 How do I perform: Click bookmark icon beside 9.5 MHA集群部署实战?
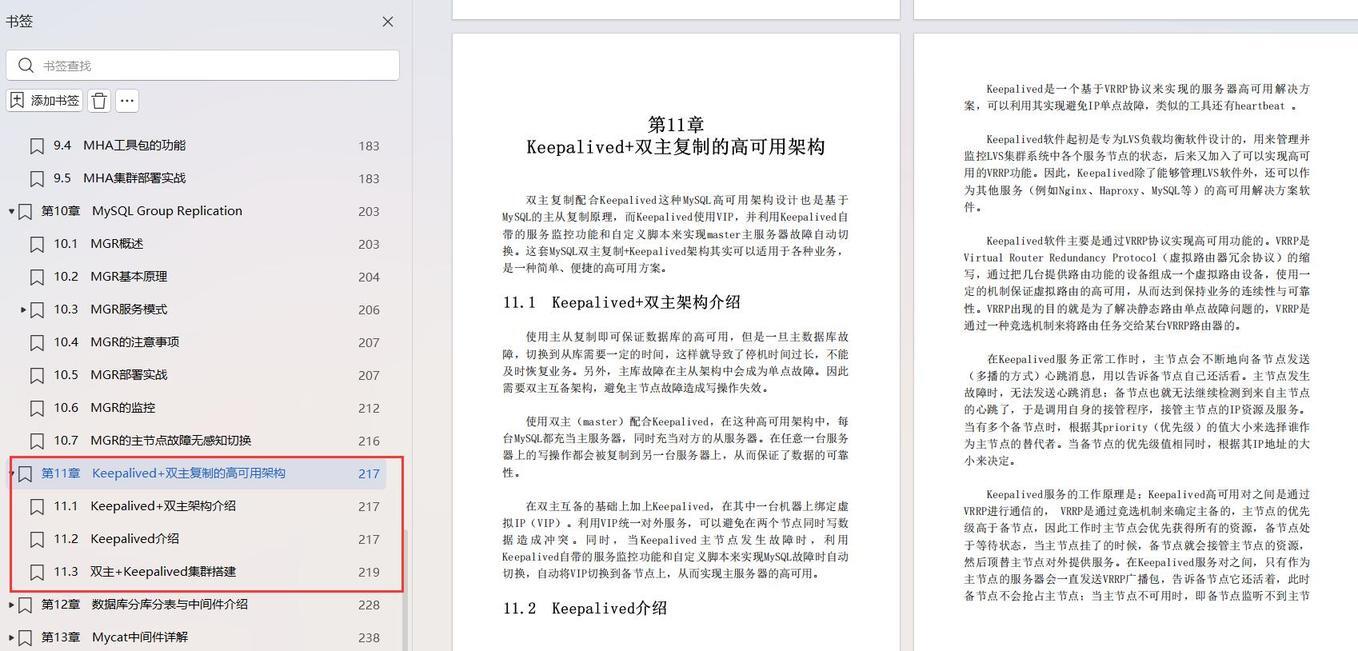[37, 179]
